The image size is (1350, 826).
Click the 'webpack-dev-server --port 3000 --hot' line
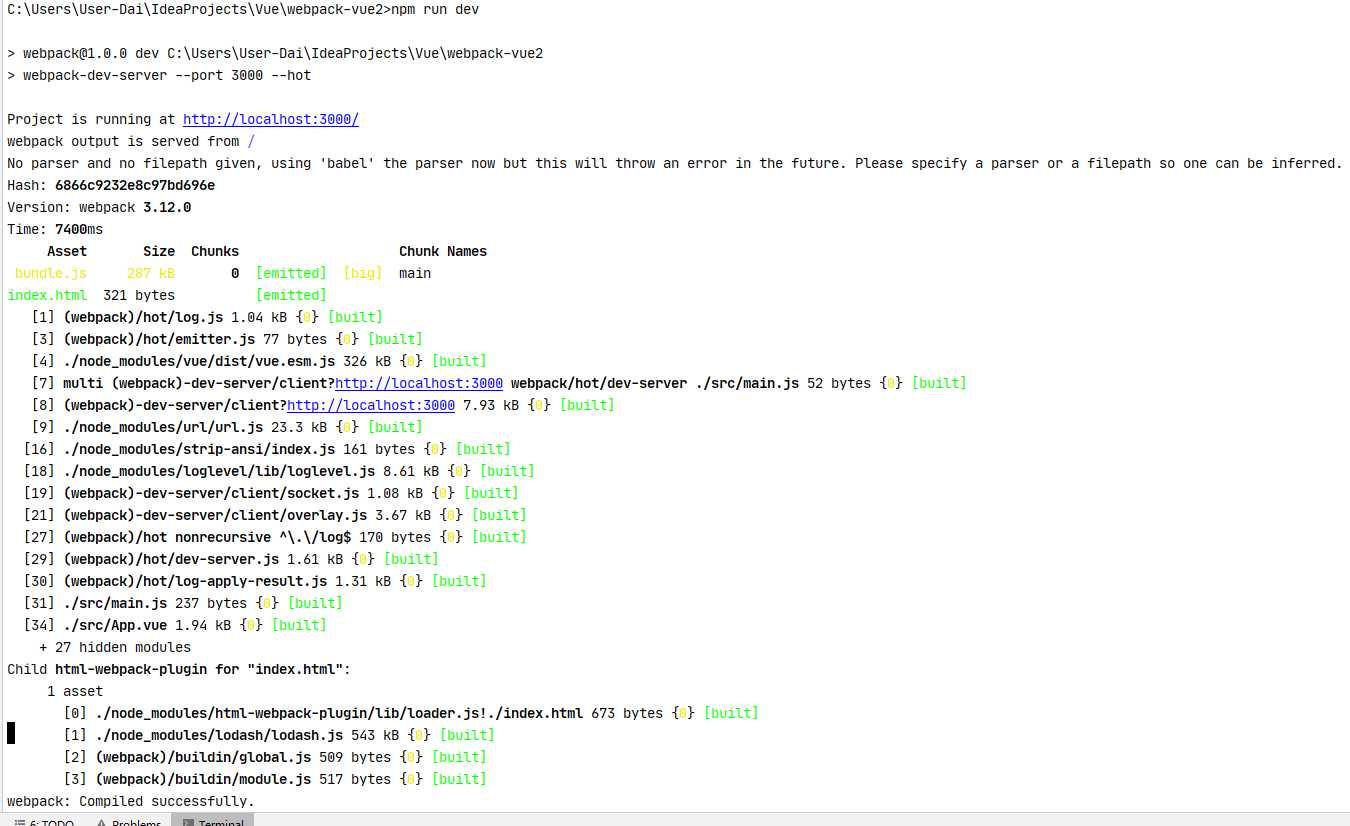point(167,75)
